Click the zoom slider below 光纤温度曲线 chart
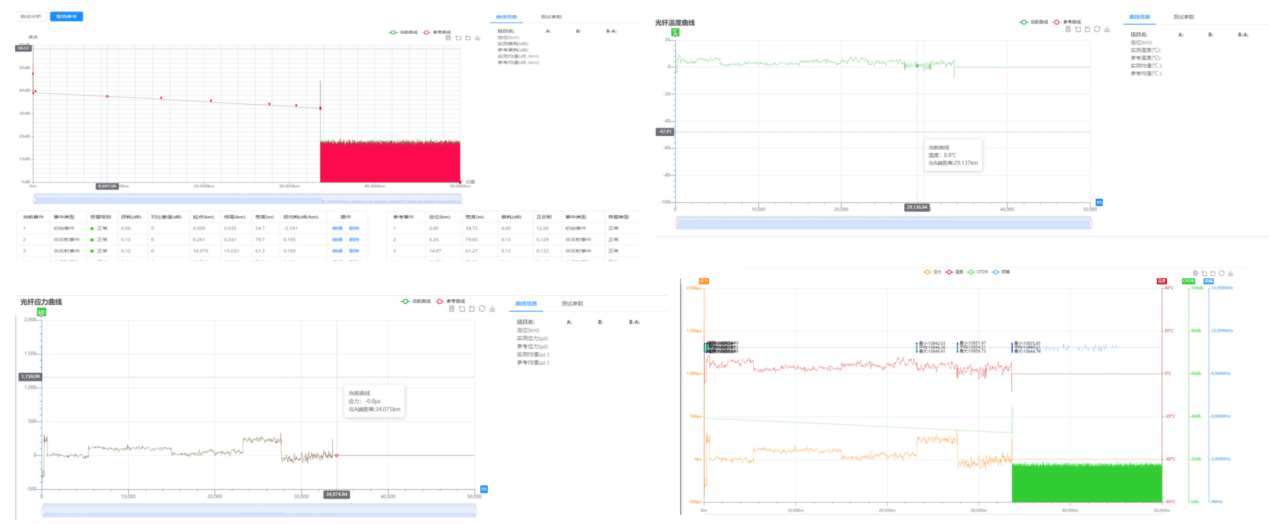1269x524 pixels. (x=883, y=222)
